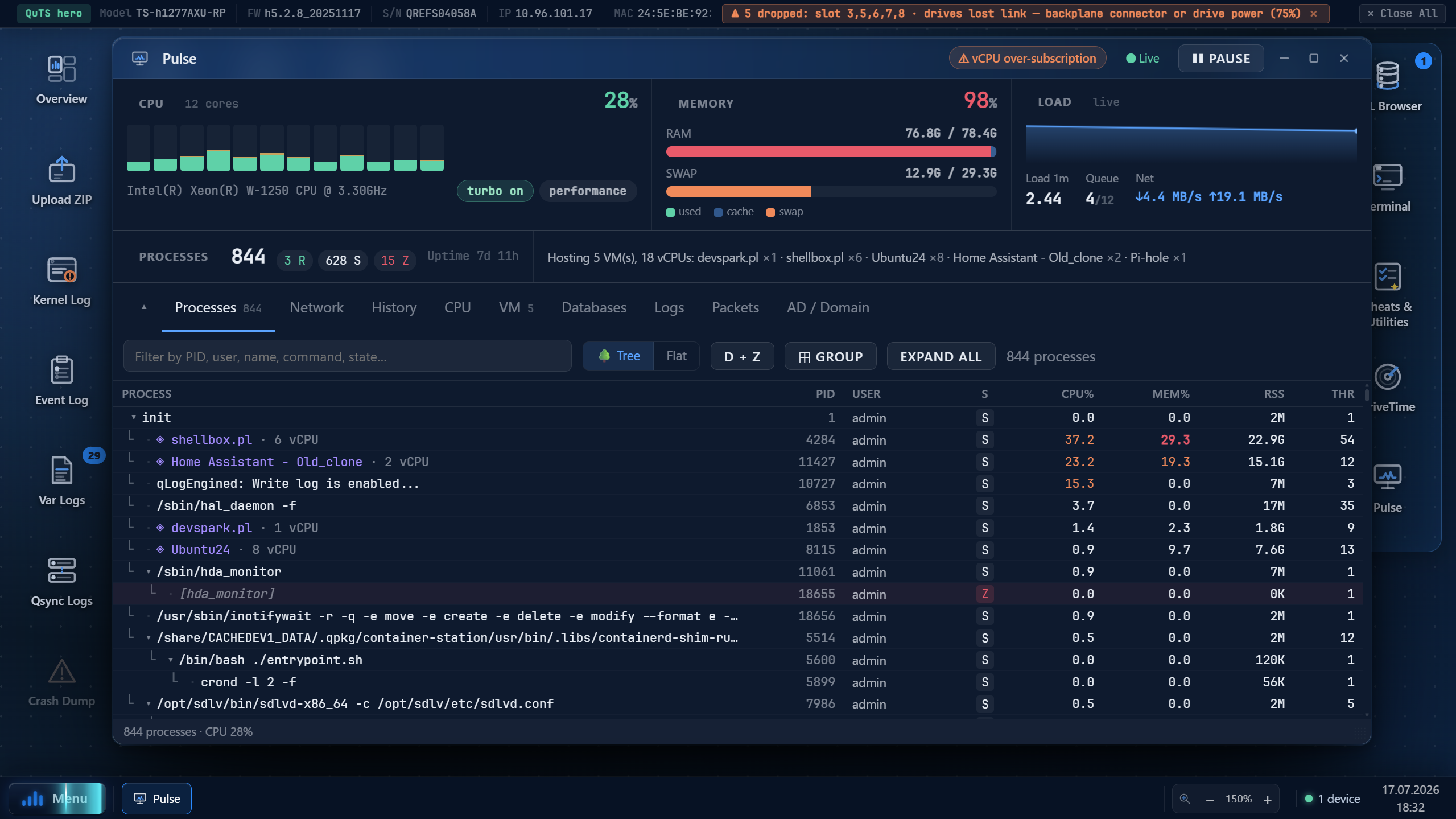The width and height of the screenshot is (1456, 819).
Task: Collapse the sdlvd-x86_64 process subtree
Action: pos(149,704)
